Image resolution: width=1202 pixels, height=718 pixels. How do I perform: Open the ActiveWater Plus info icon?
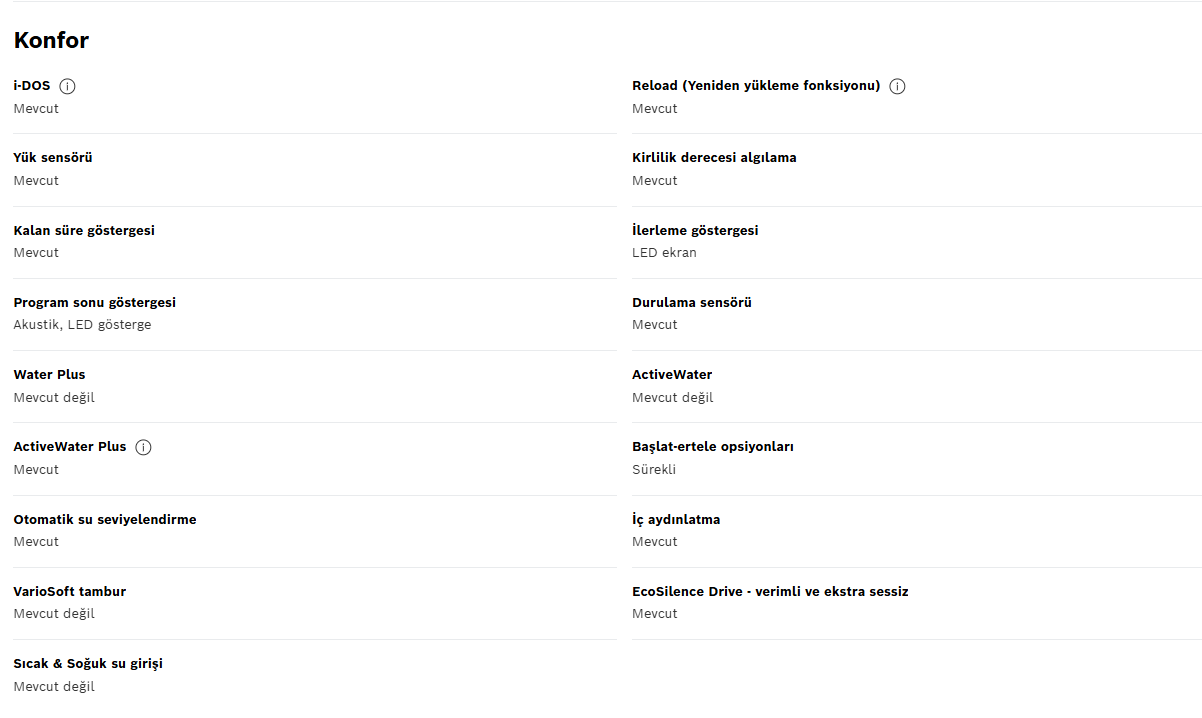[x=143, y=447]
